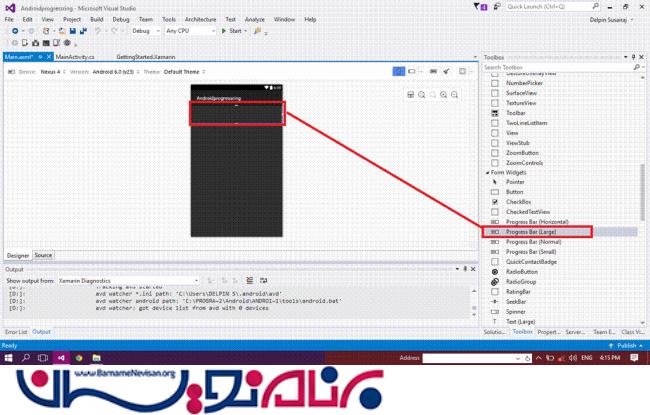Click the Windows Start button on taskbar
Viewport: 650px width, 415px height.
coord(9,357)
